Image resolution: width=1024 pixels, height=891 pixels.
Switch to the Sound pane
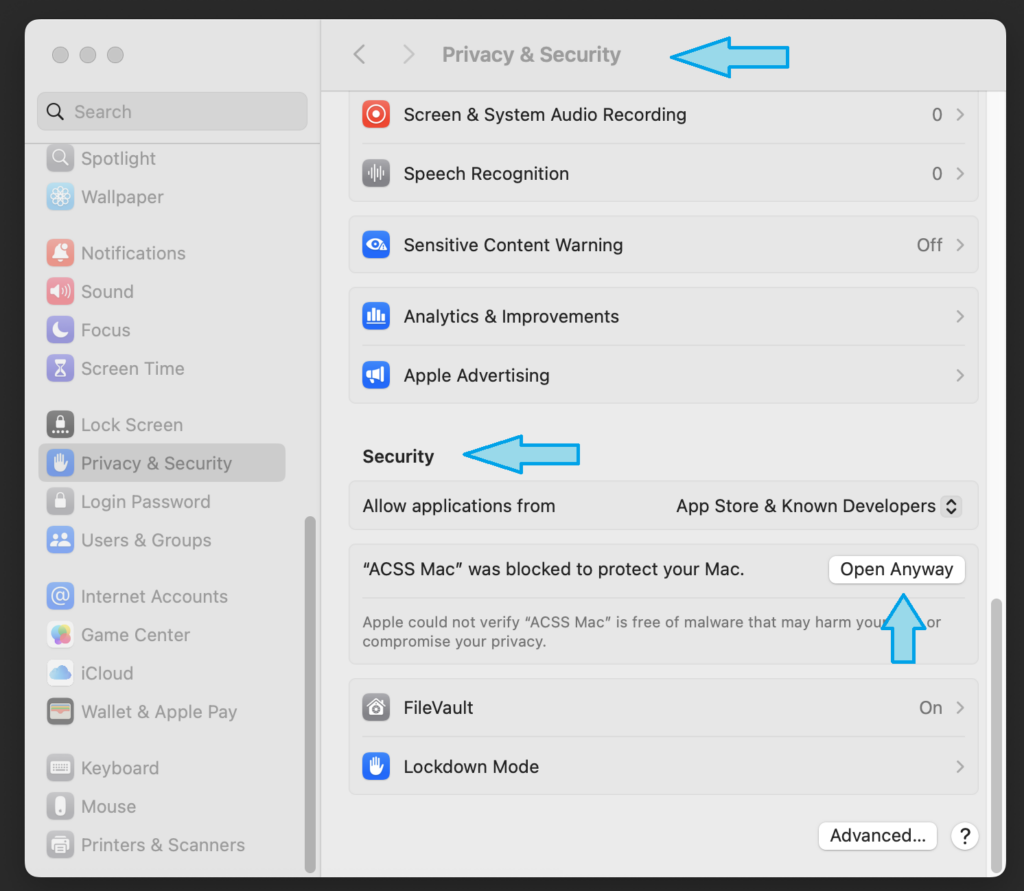pos(107,291)
